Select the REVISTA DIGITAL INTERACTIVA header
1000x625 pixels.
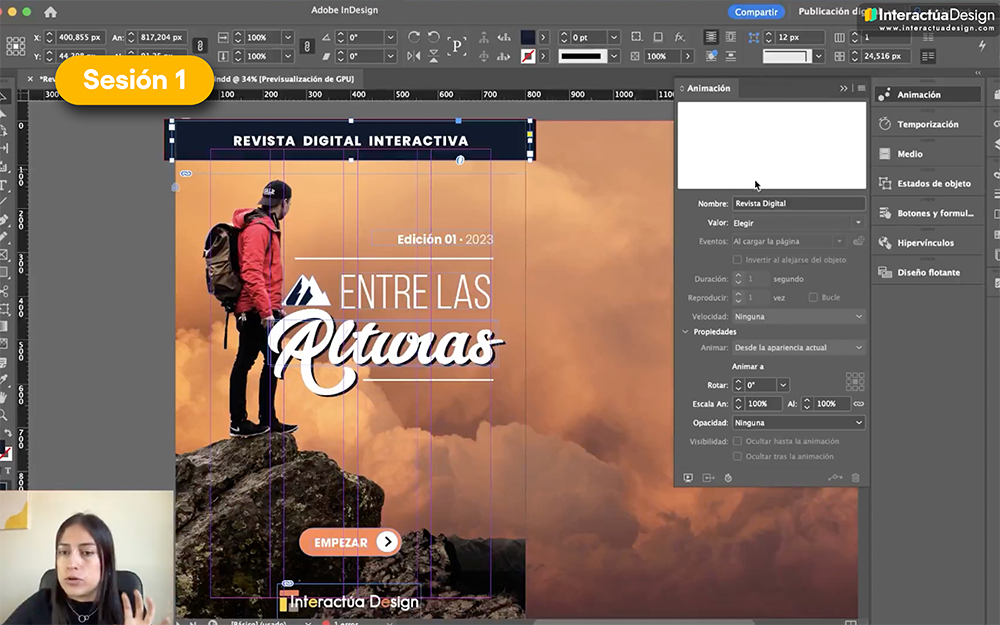[x=351, y=140]
